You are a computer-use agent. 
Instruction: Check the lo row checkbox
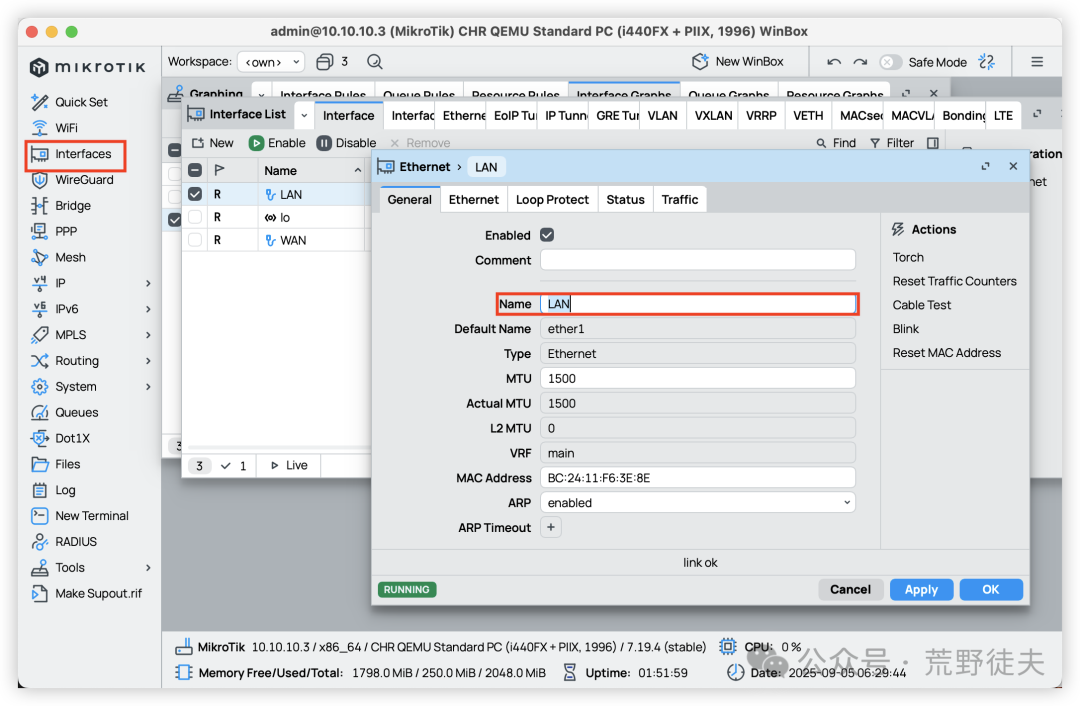tap(195, 217)
